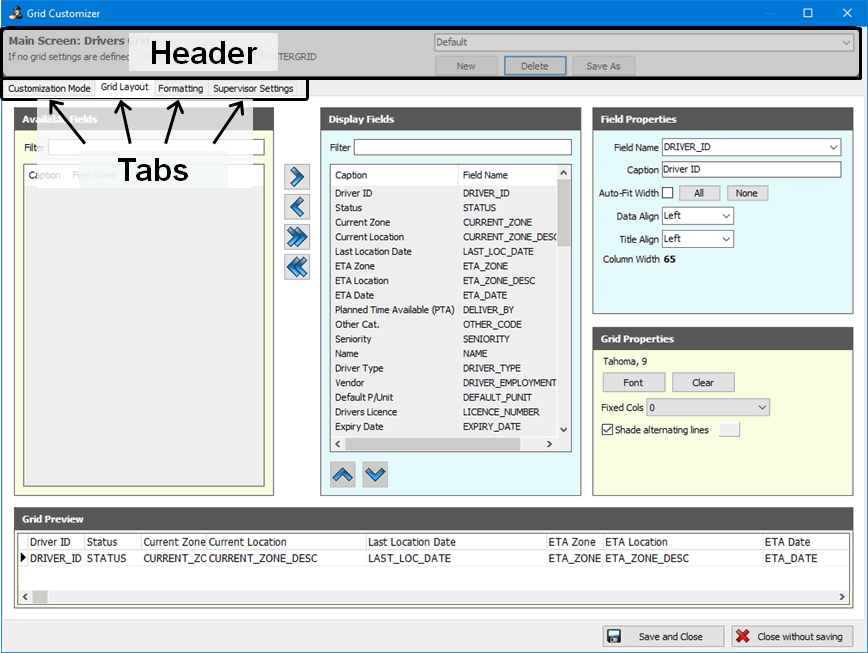Click the single right arrow move-field icon

click(x=297, y=177)
